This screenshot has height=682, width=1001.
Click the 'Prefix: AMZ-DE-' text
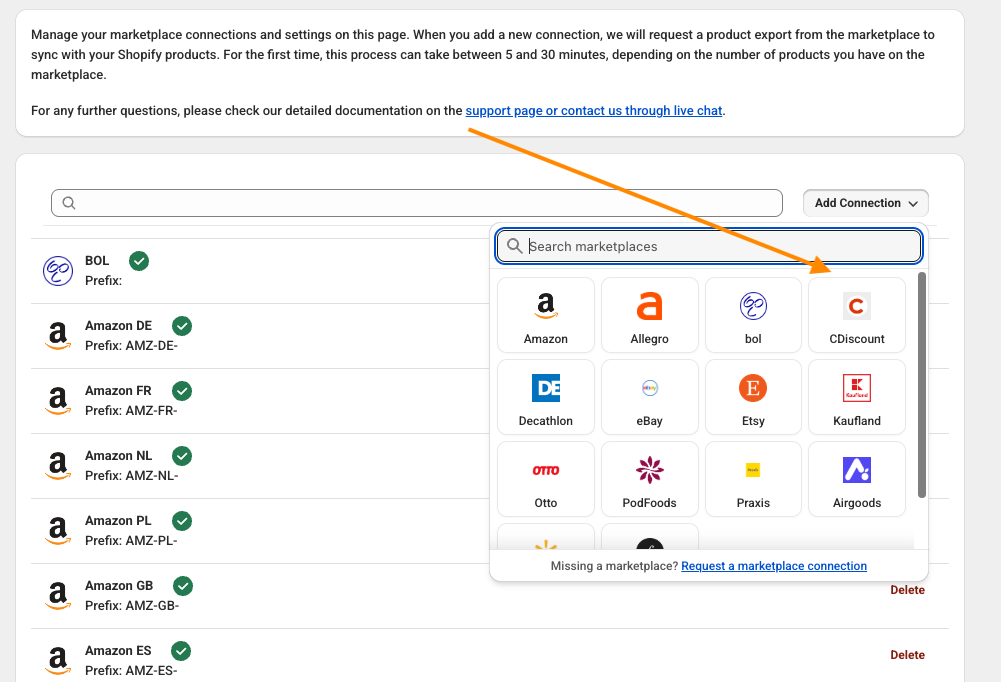(131, 345)
